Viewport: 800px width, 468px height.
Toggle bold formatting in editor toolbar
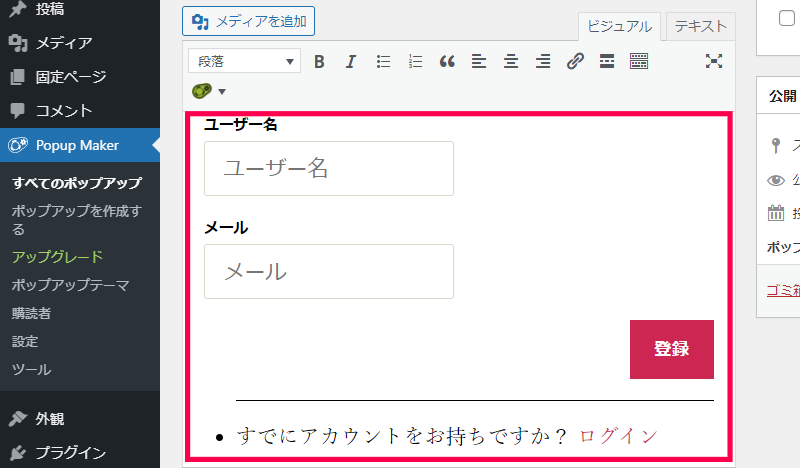[319, 62]
